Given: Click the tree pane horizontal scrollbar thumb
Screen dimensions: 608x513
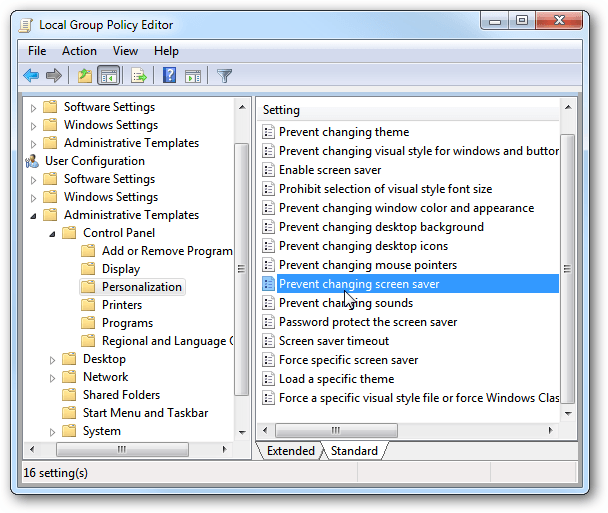Looking at the screenshot, I should 122,449.
